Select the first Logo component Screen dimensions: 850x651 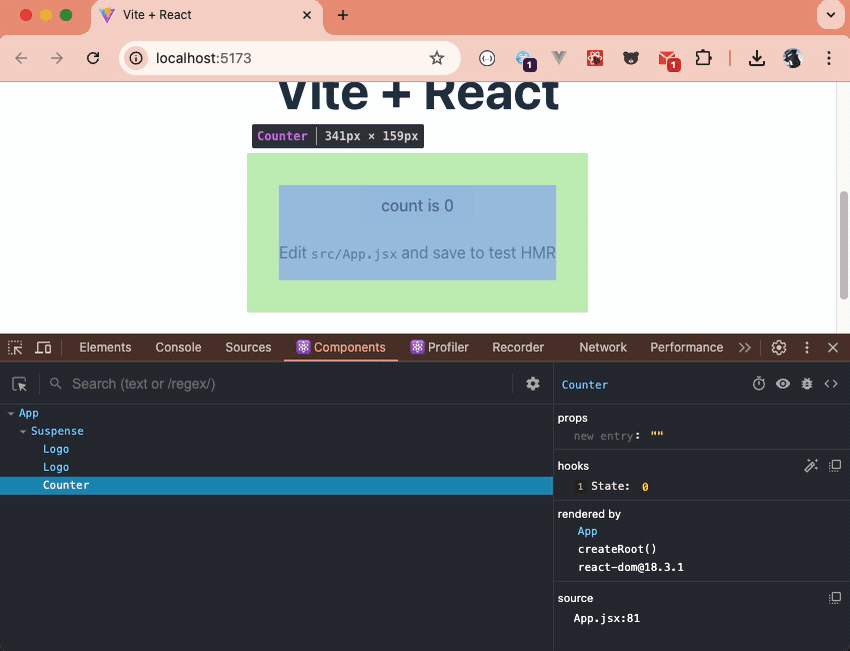click(x=56, y=449)
